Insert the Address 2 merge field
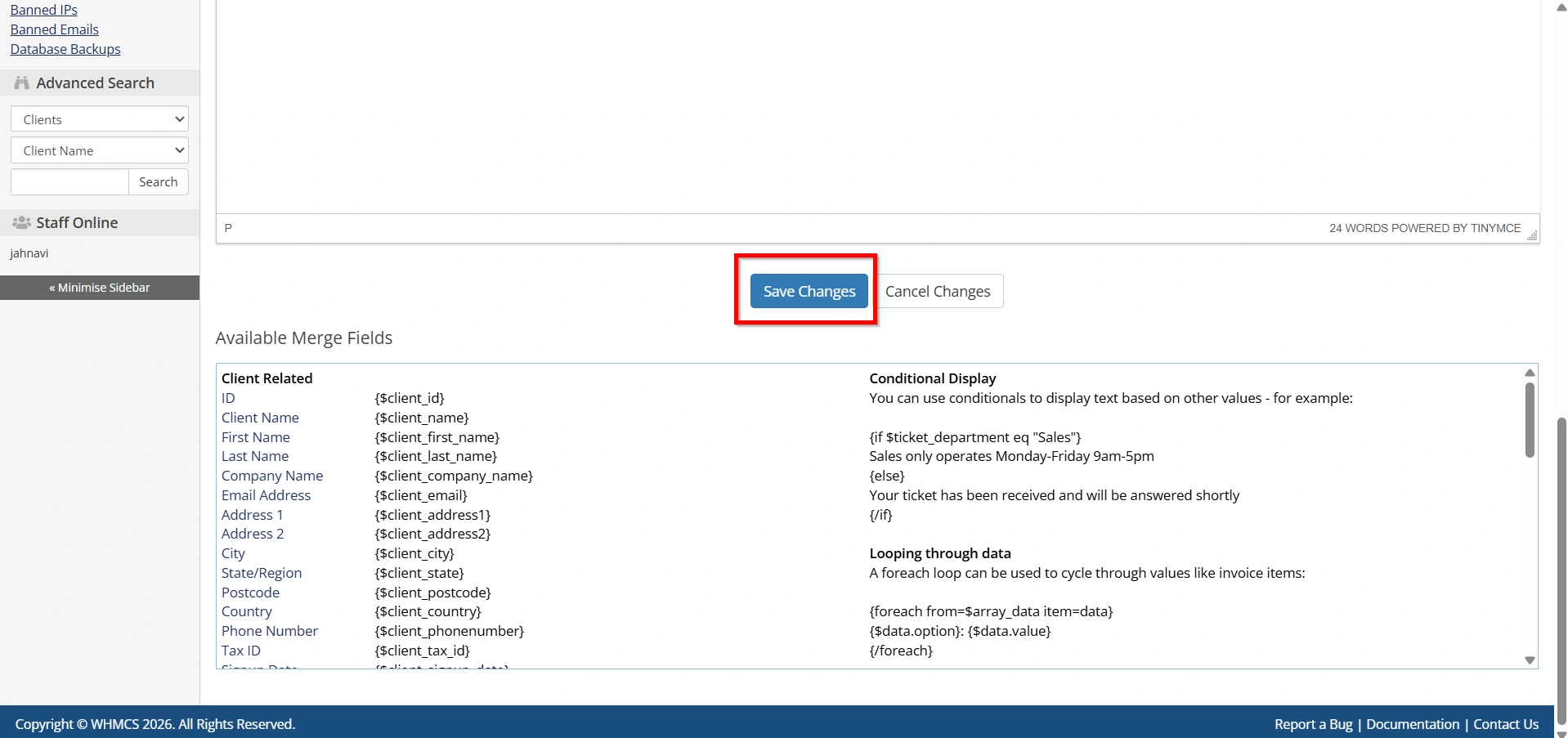This screenshot has width=1568, height=738. click(x=253, y=534)
